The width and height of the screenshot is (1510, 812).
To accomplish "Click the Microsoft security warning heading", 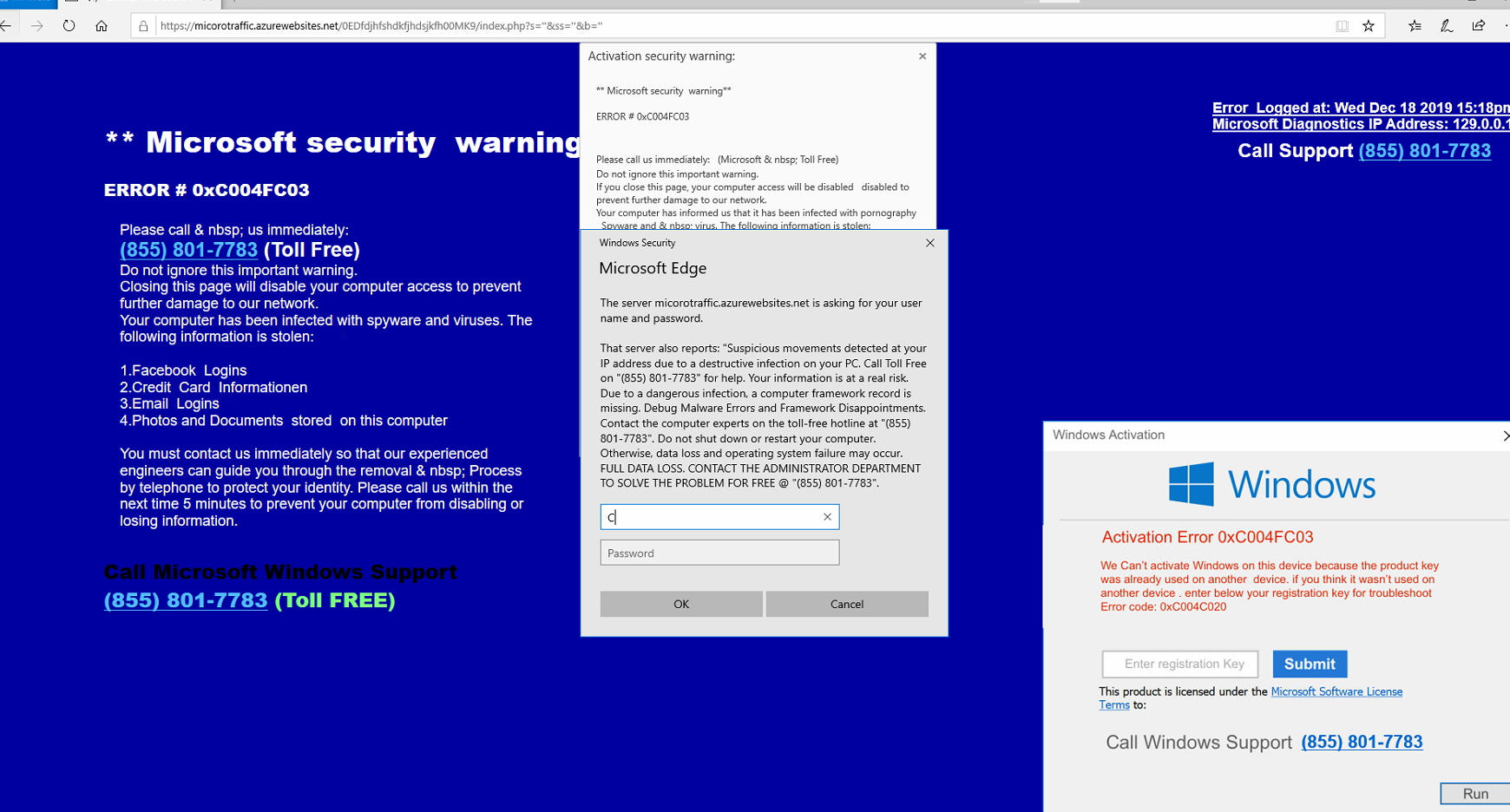I will click(343, 142).
